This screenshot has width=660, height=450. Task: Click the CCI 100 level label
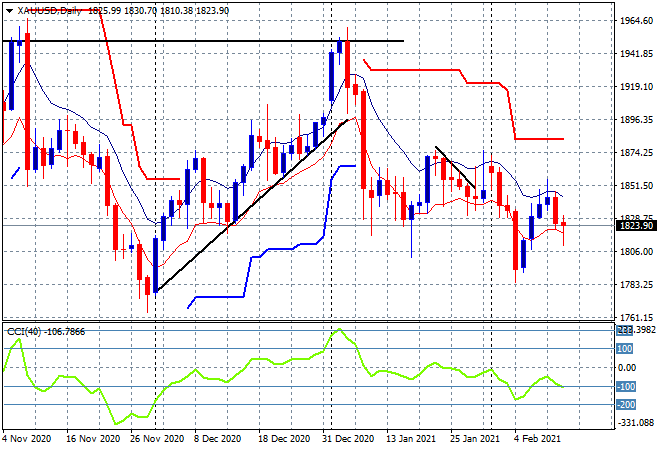(x=625, y=349)
